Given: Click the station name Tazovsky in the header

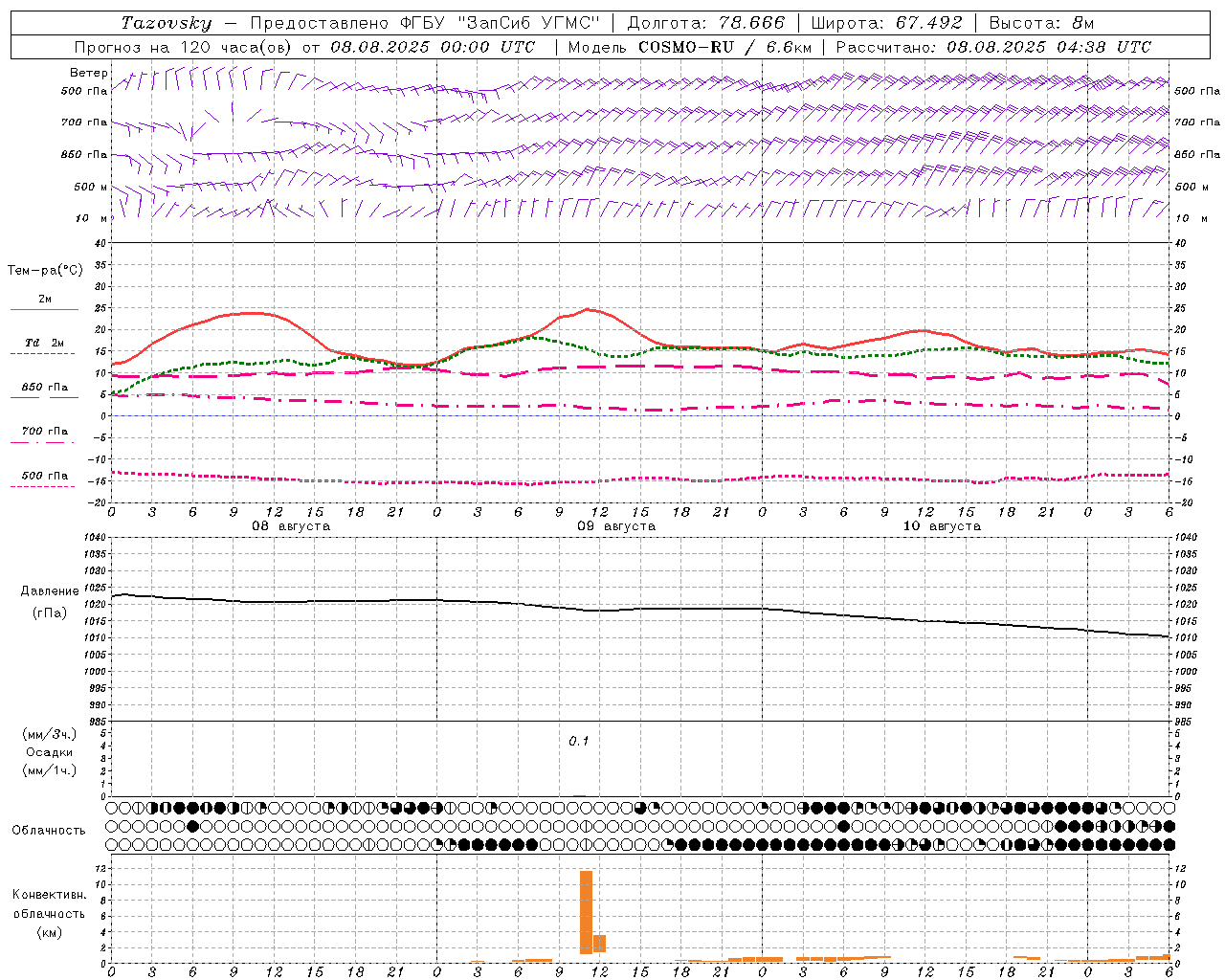Looking at the screenshot, I should click(167, 23).
